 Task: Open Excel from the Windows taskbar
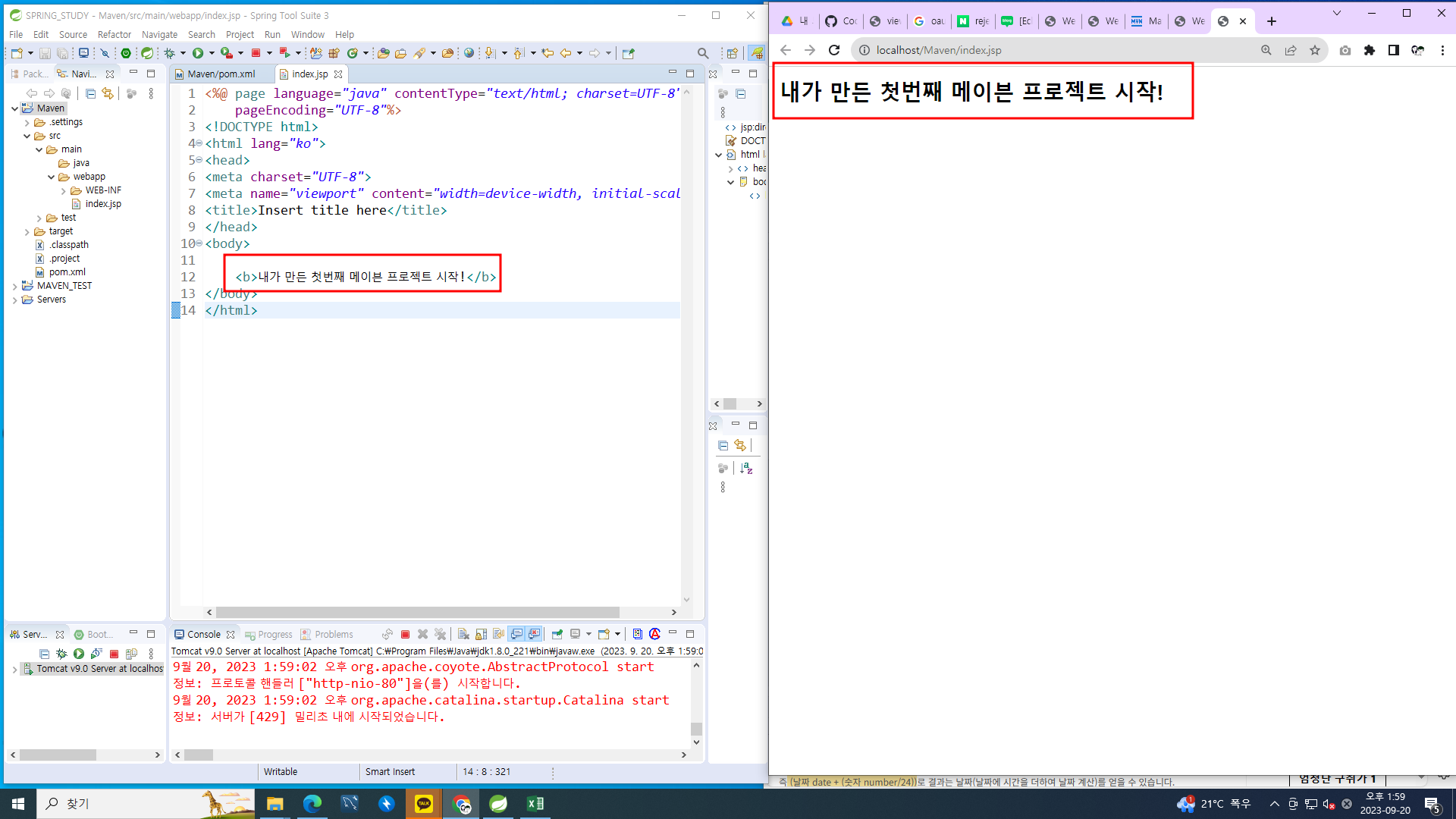[x=535, y=804]
